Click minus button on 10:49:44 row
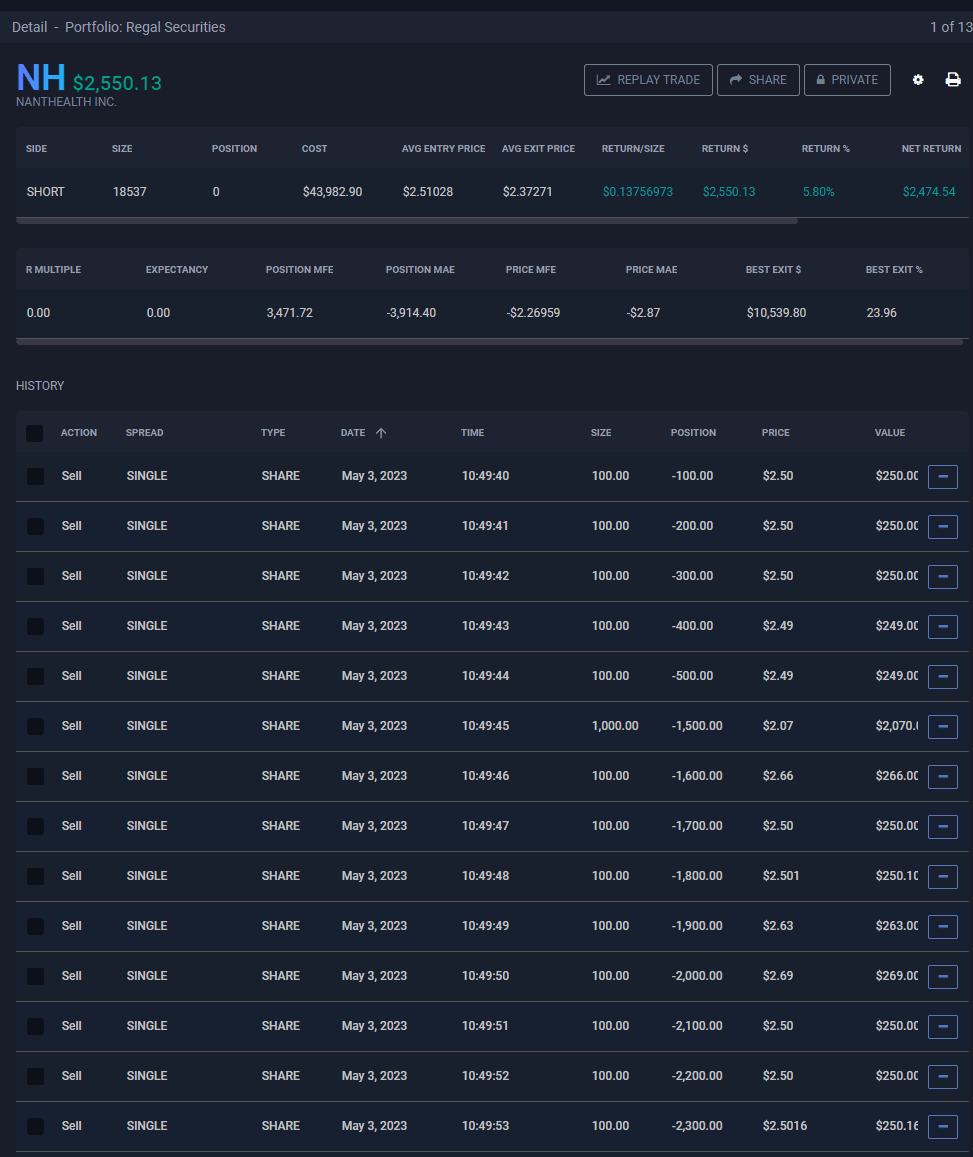The image size is (973, 1157). pyautogui.click(x=943, y=677)
